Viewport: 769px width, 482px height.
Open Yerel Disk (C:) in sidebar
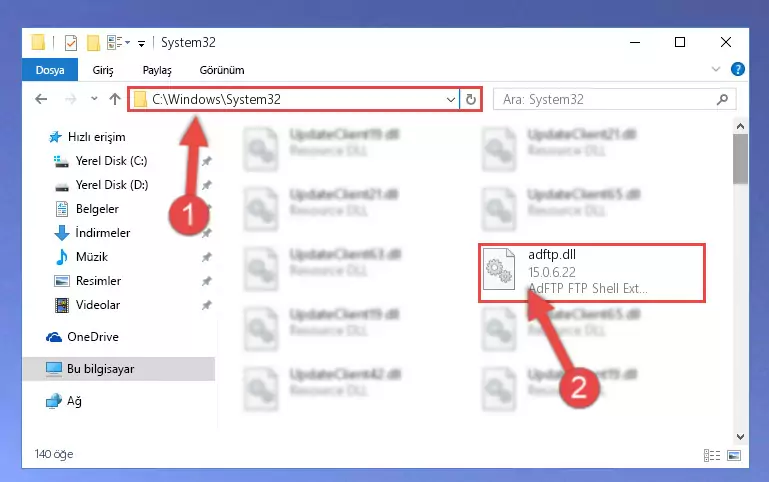click(111, 161)
